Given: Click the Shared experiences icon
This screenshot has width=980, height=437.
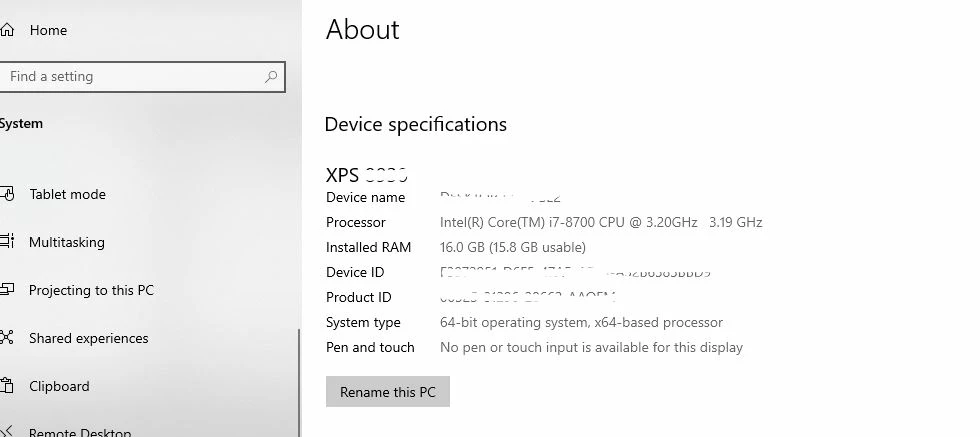Looking at the screenshot, I should [6, 338].
